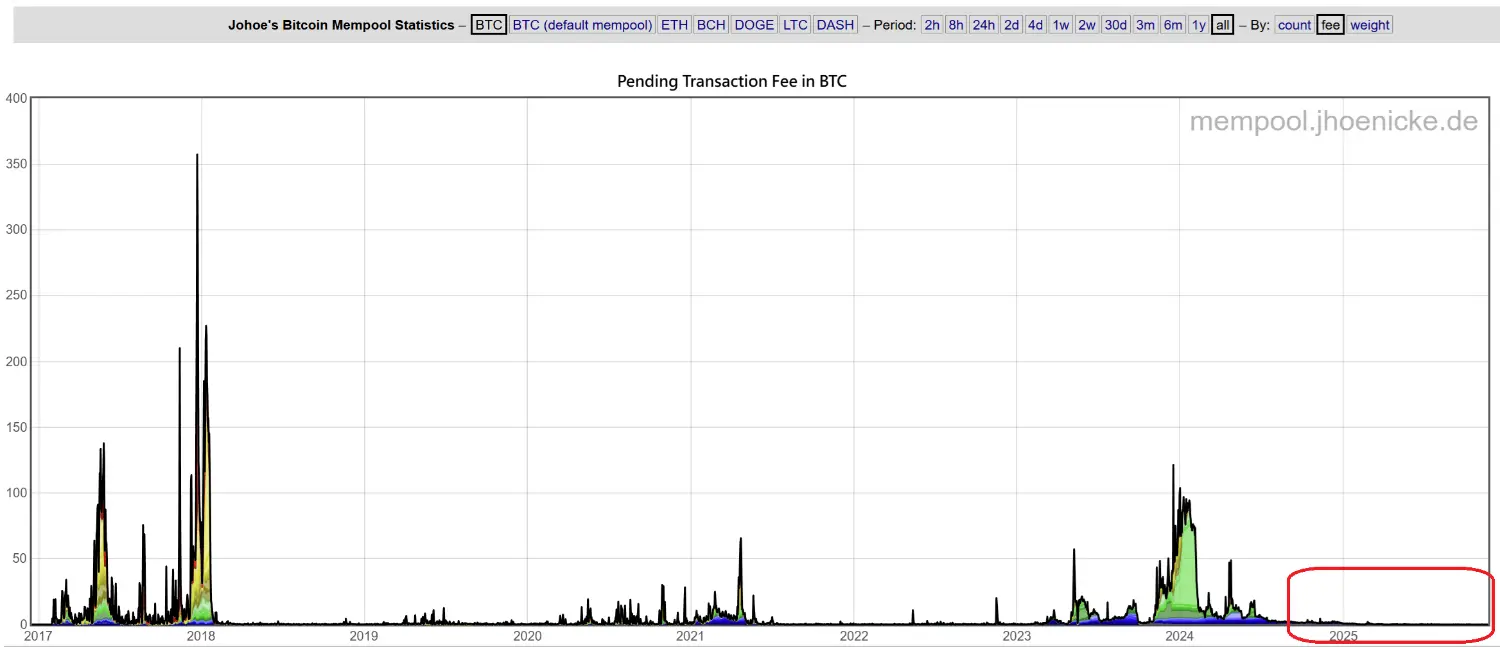Open the LTC mempool statistics
The height and width of the screenshot is (647, 1500).
point(795,25)
